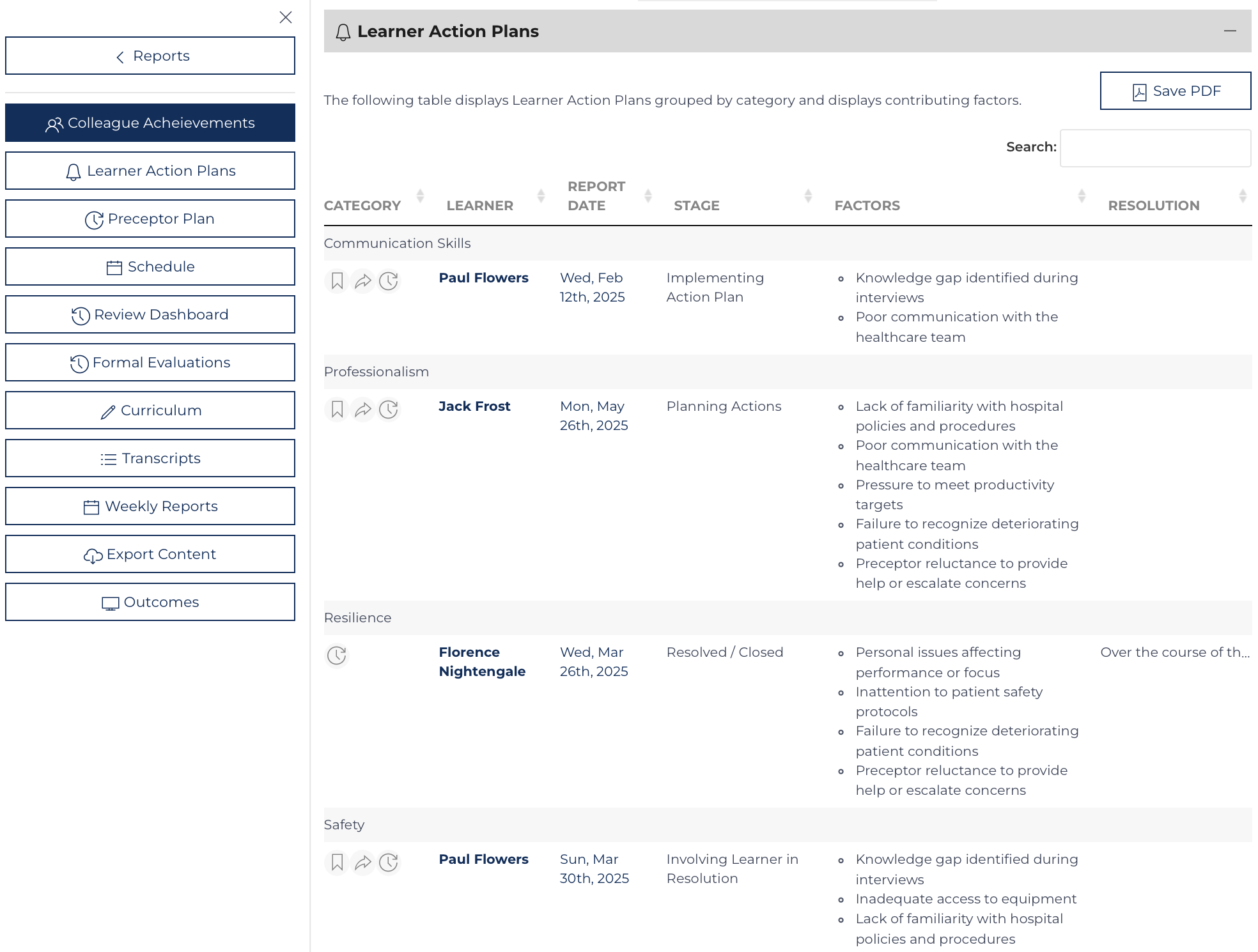Collapse the Learner Action Plans panel

pos(1230,31)
